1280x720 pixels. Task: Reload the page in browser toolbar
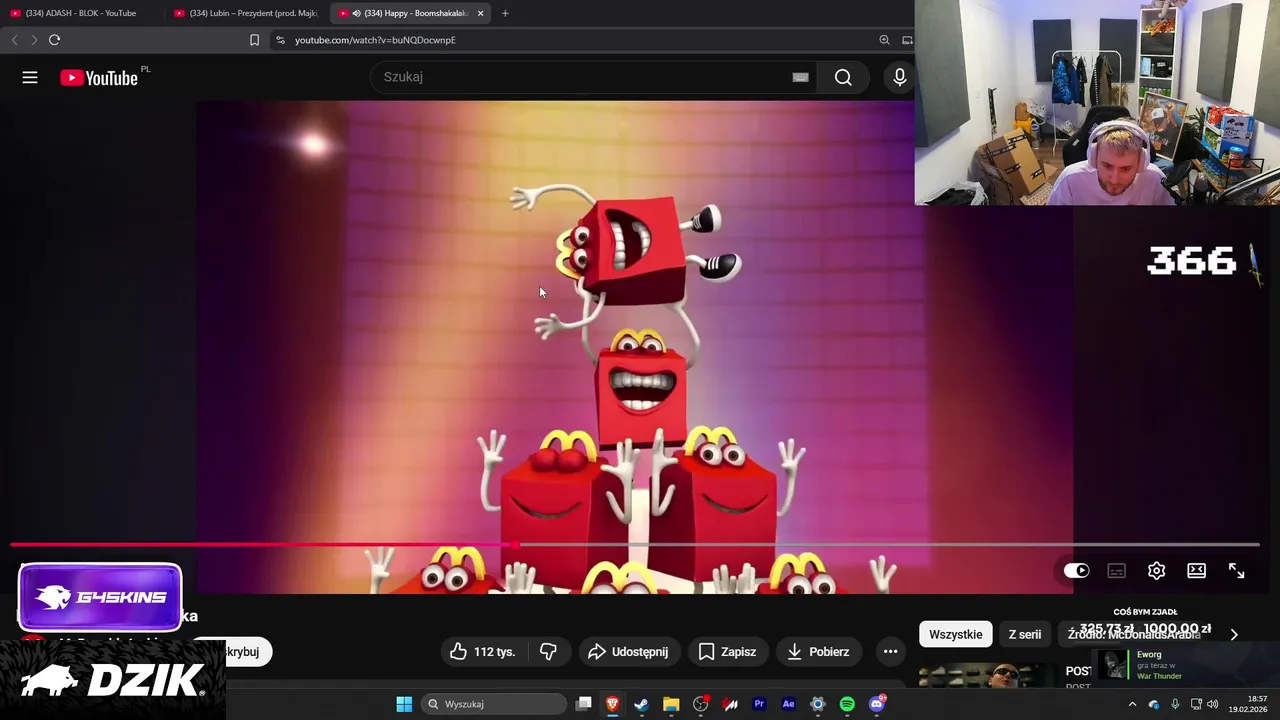pyautogui.click(x=54, y=40)
